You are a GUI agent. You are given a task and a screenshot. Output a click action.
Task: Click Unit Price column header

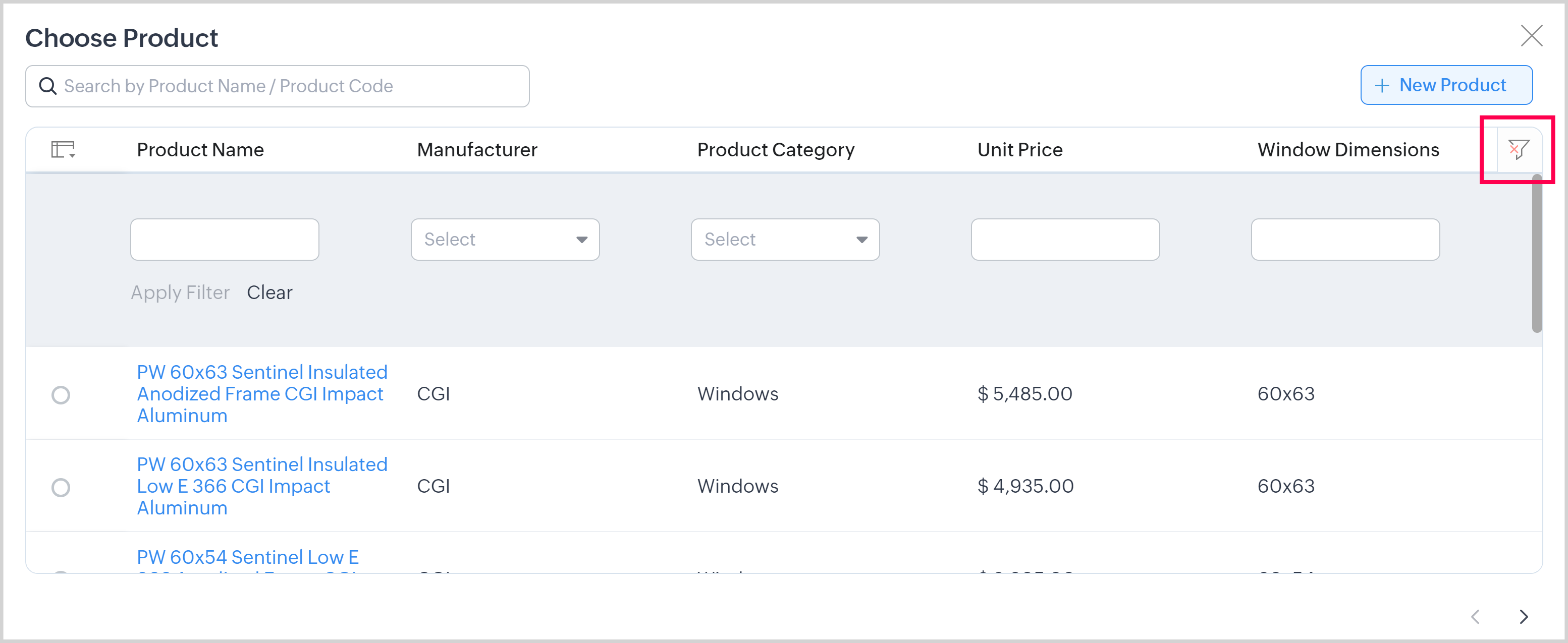tap(1019, 150)
